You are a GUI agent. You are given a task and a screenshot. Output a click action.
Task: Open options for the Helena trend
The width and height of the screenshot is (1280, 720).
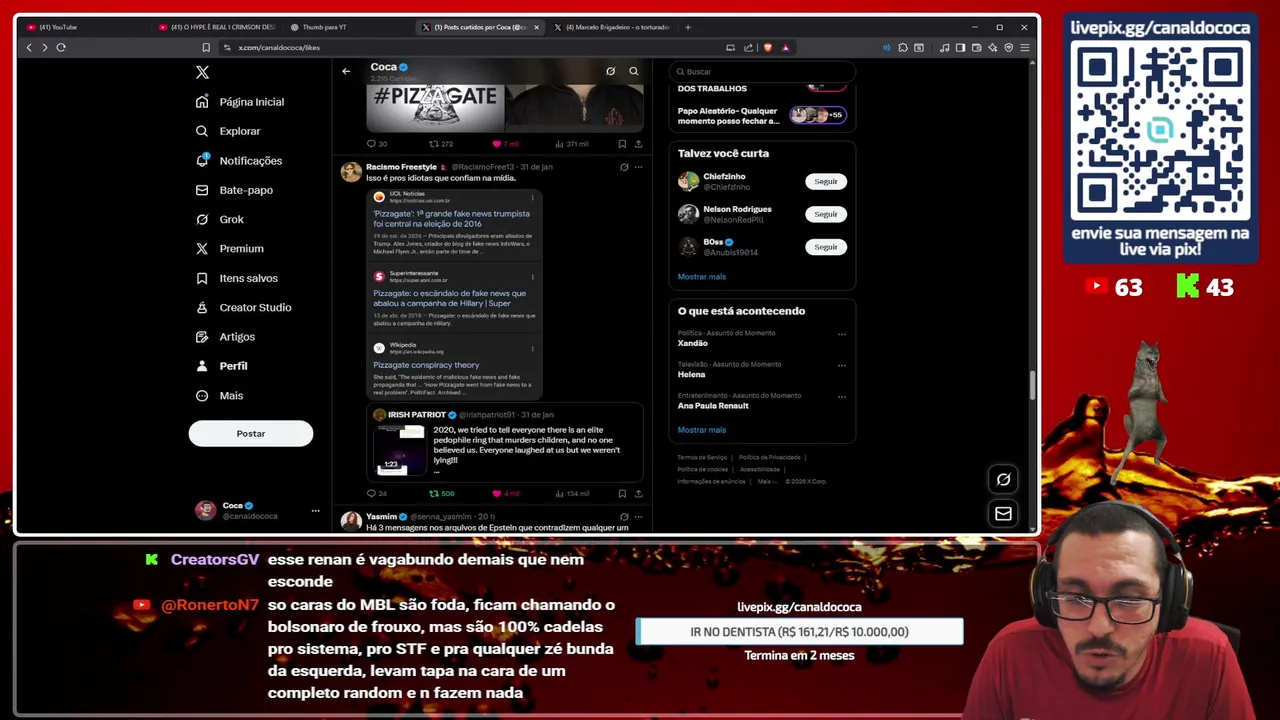coord(841,365)
